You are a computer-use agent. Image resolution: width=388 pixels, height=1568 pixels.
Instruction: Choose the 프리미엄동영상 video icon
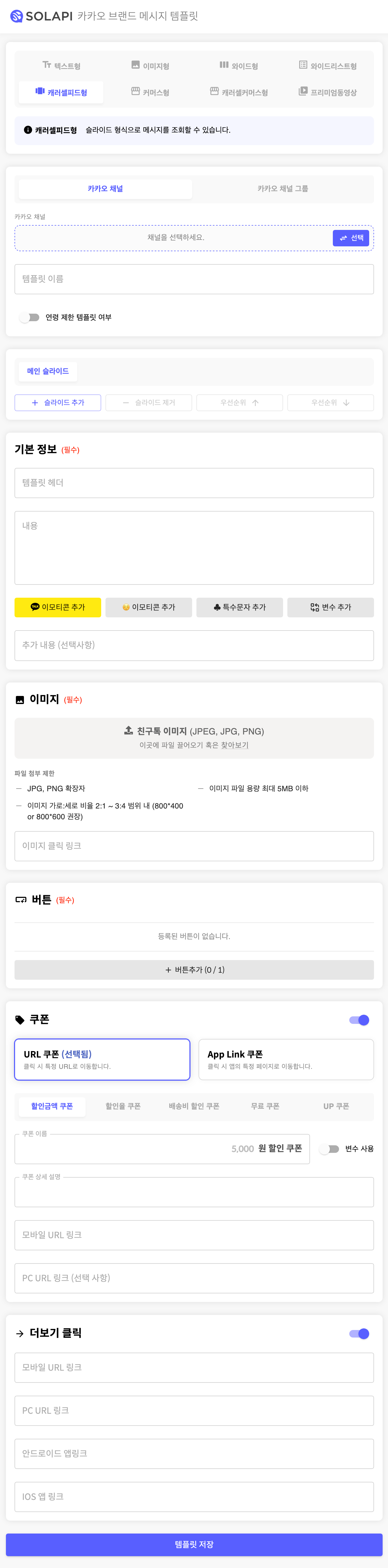[x=303, y=91]
